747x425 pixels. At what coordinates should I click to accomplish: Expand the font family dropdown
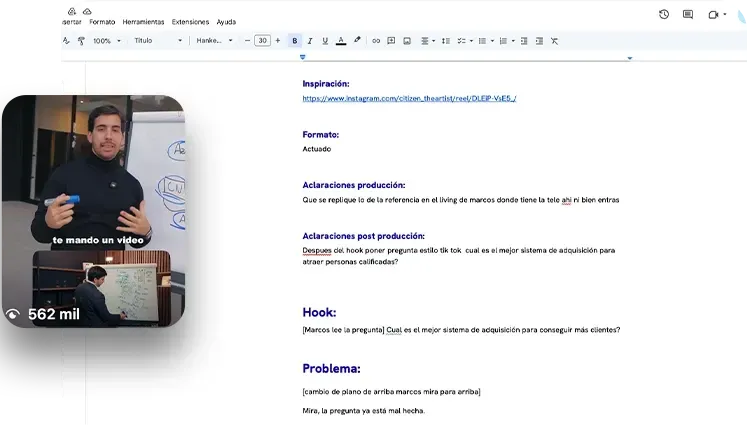pos(214,41)
